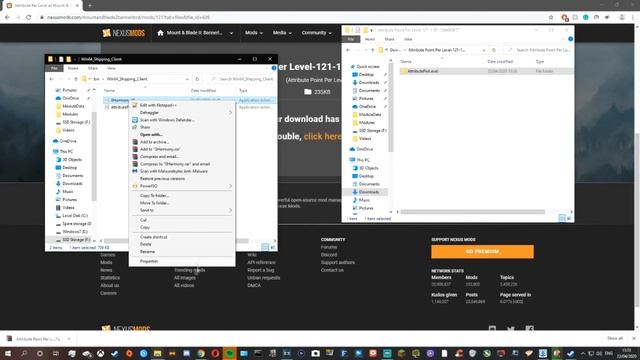Open Home tab in Win64_Shipping_Client window

click(73, 68)
